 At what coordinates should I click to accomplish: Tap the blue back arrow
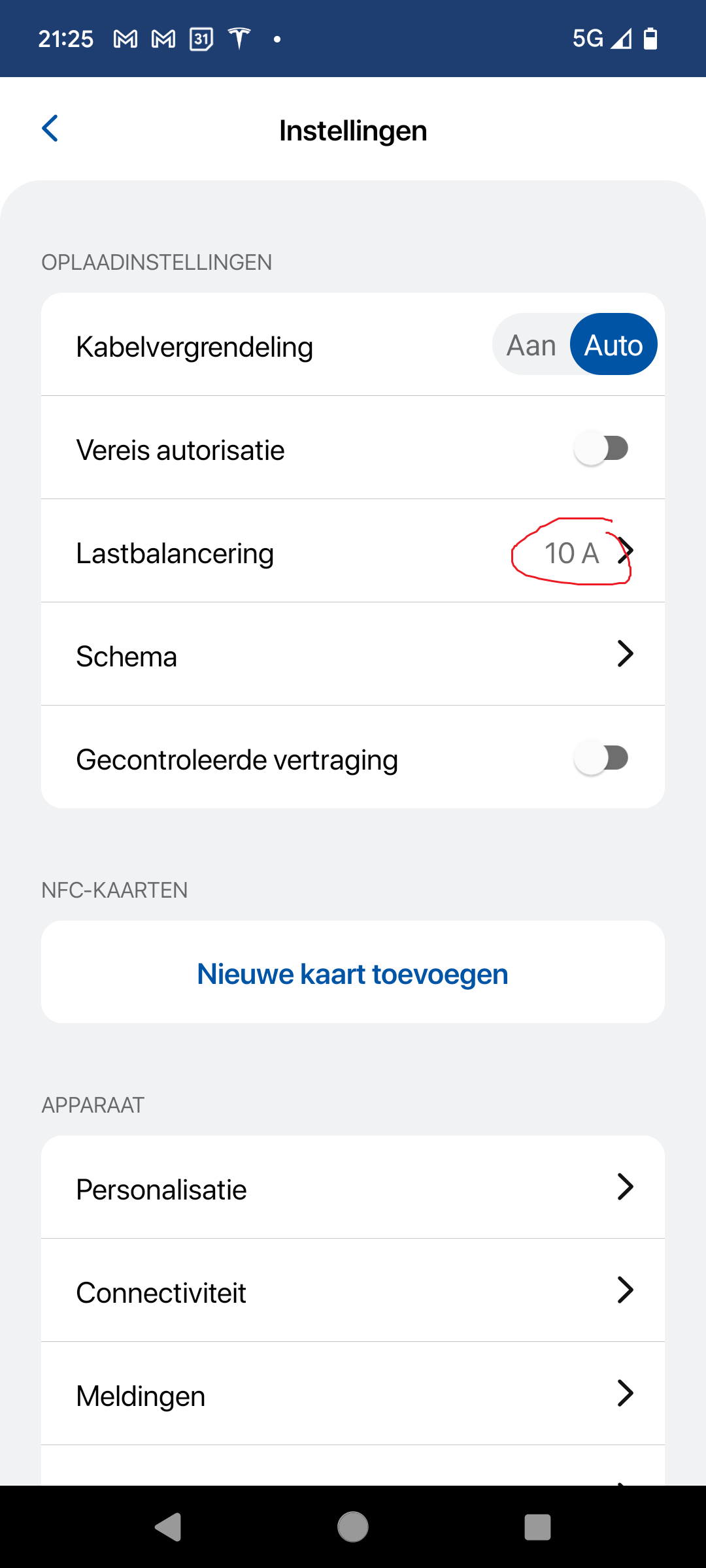pos(50,129)
